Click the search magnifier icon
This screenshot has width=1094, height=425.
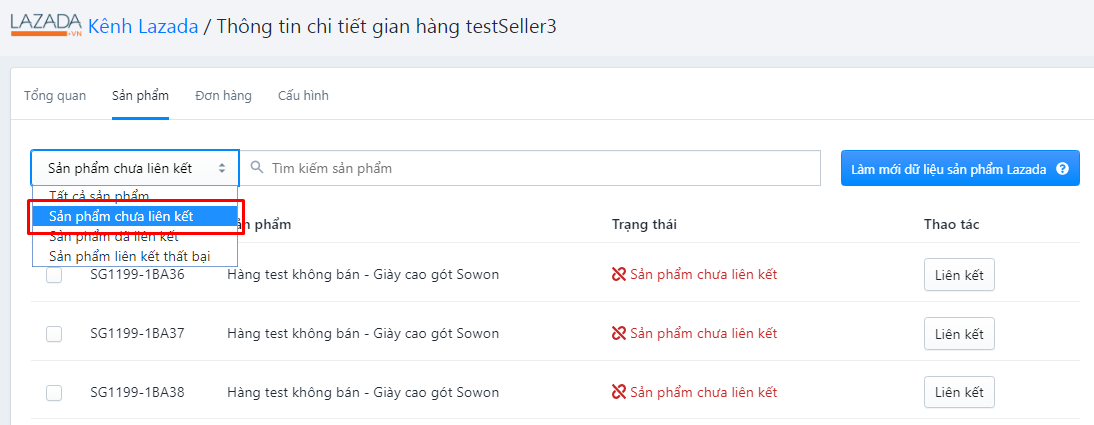pos(257,167)
